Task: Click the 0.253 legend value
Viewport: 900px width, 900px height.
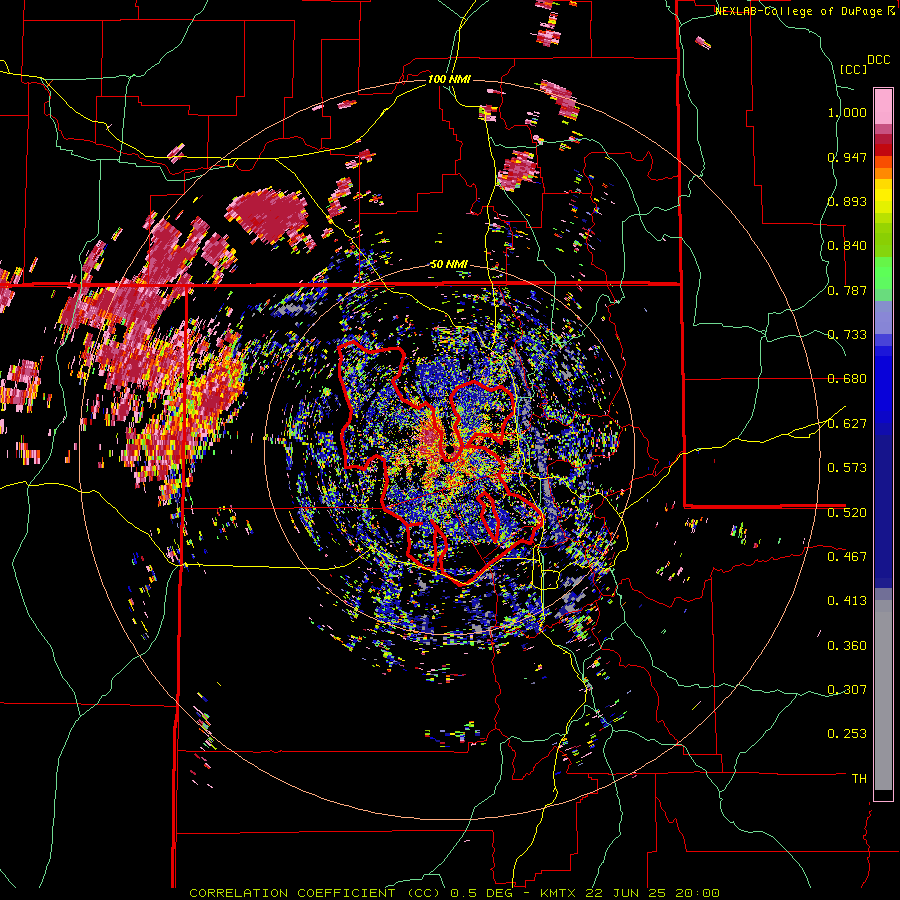Action: click(847, 734)
